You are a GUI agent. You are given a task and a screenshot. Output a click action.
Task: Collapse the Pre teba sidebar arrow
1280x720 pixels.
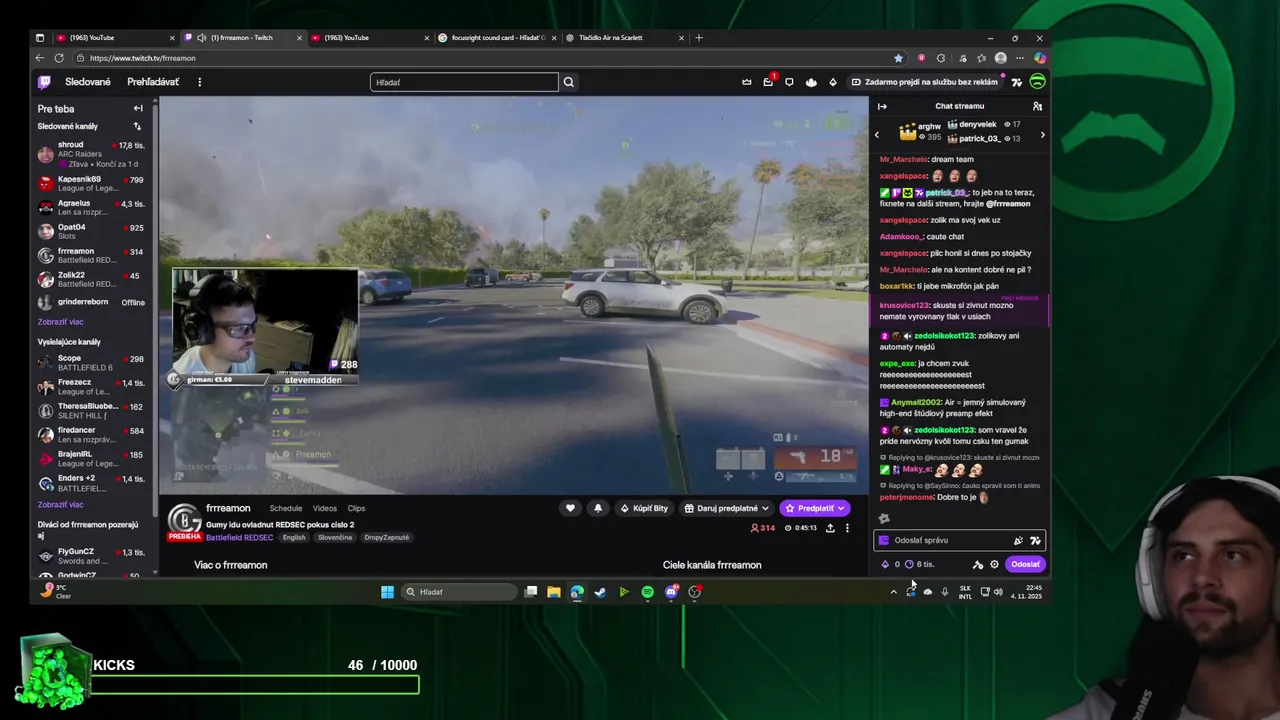coord(138,108)
